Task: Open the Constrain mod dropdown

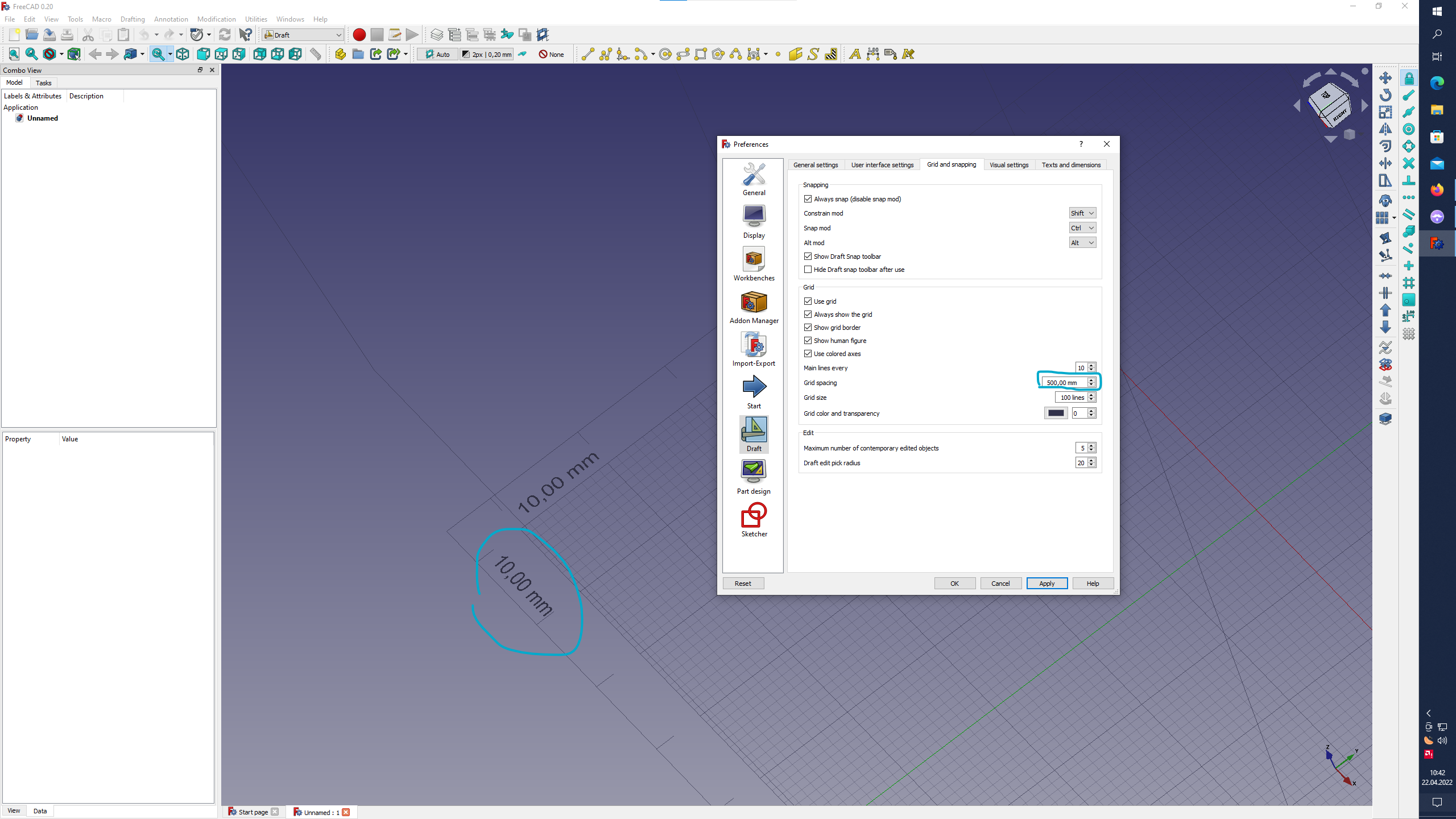Action: [1082, 213]
